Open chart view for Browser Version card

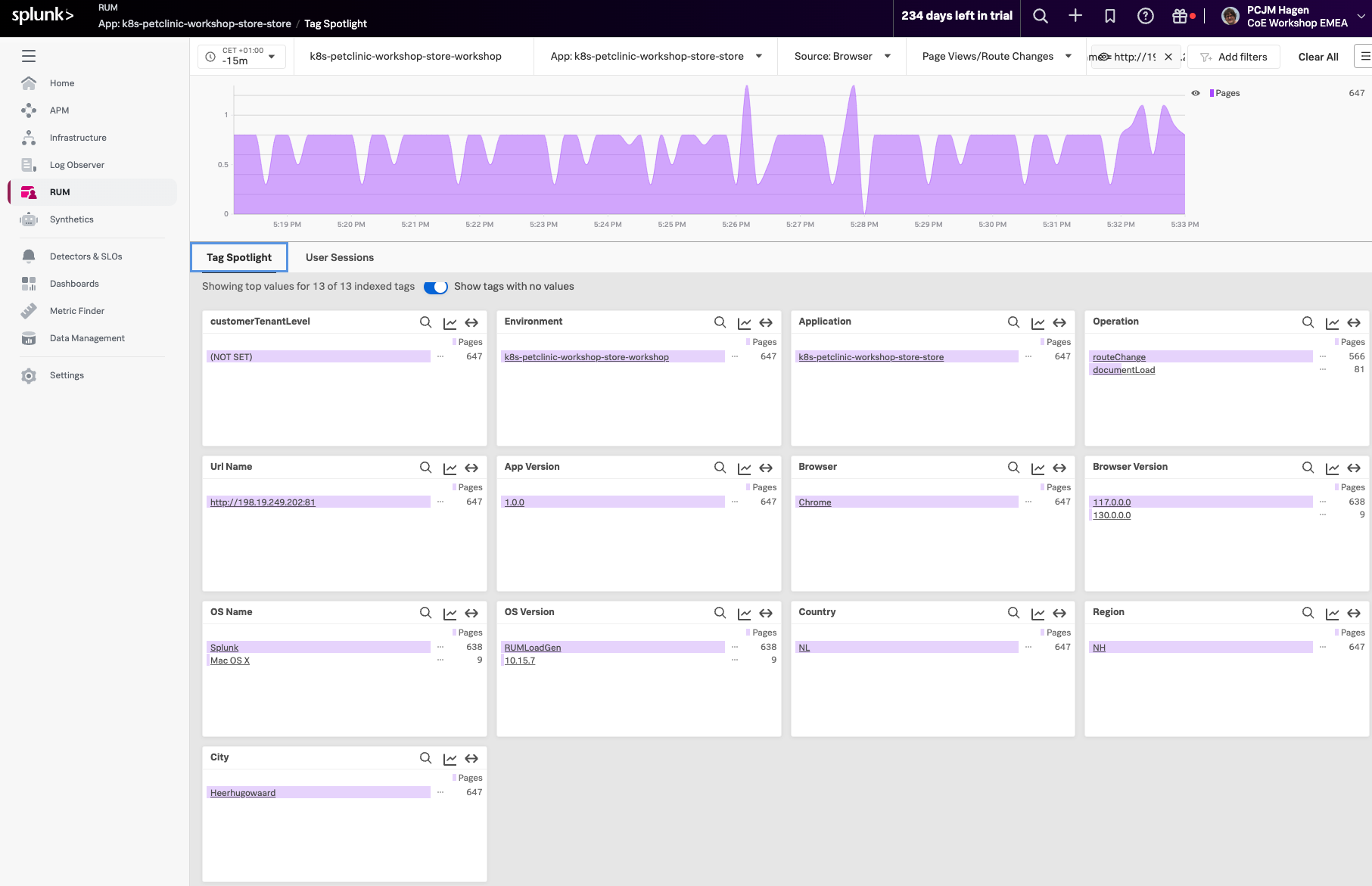1332,468
